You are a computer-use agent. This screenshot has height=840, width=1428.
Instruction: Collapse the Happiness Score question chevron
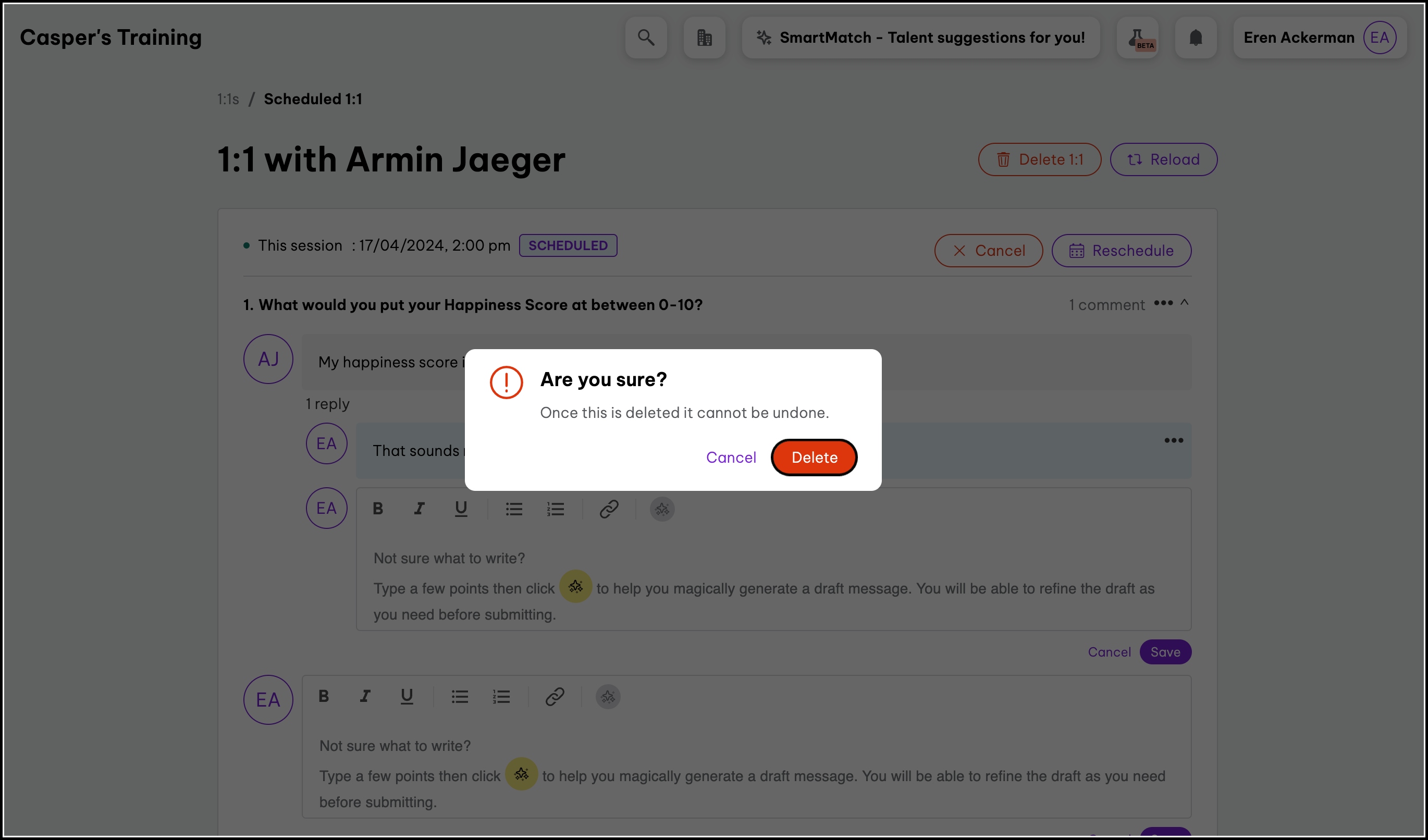1184,303
